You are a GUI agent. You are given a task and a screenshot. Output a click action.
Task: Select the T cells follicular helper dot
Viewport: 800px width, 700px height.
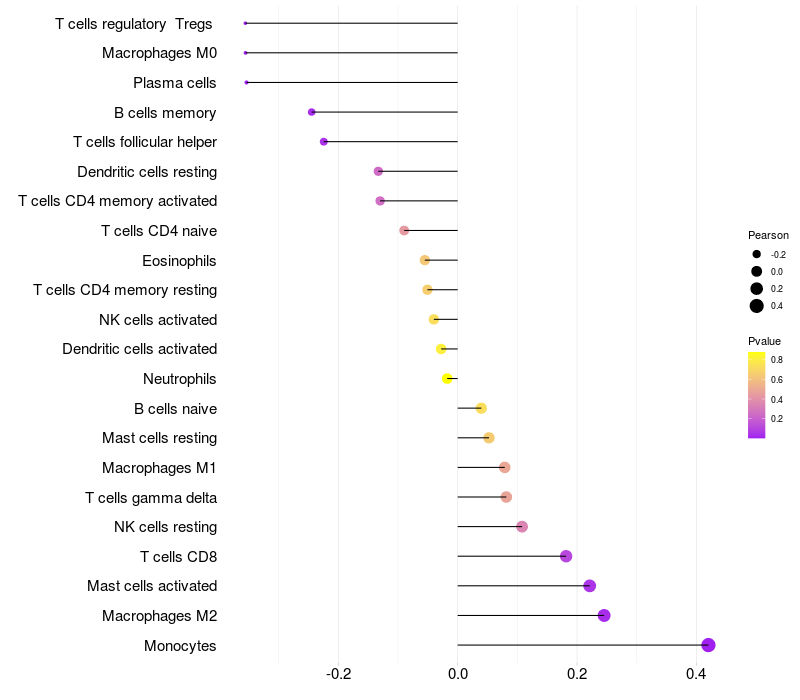[323, 142]
